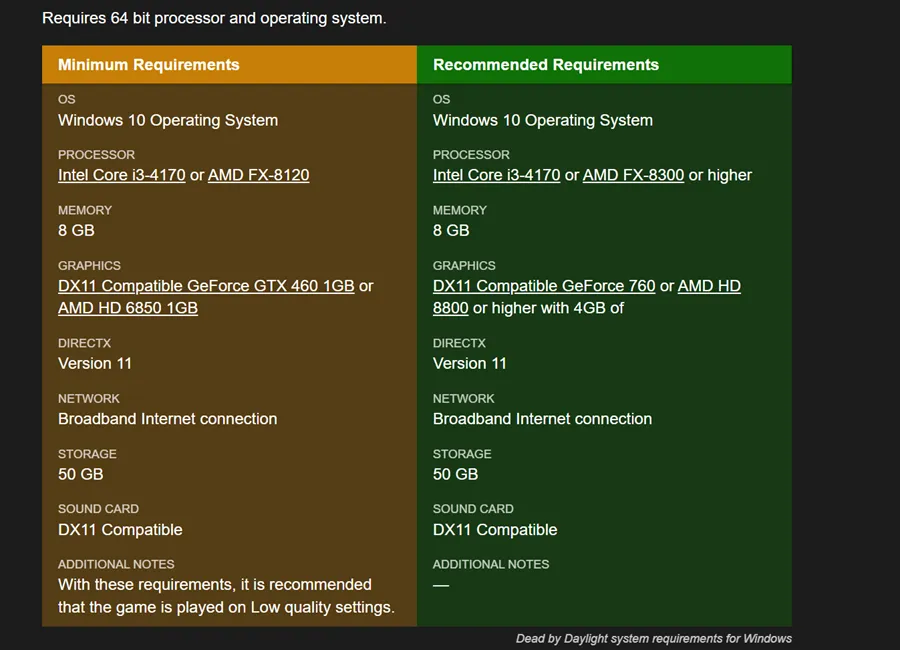This screenshot has height=650, width=900.
Task: Click Broadband Internet connection in the Recommended column
Action: coord(542,419)
